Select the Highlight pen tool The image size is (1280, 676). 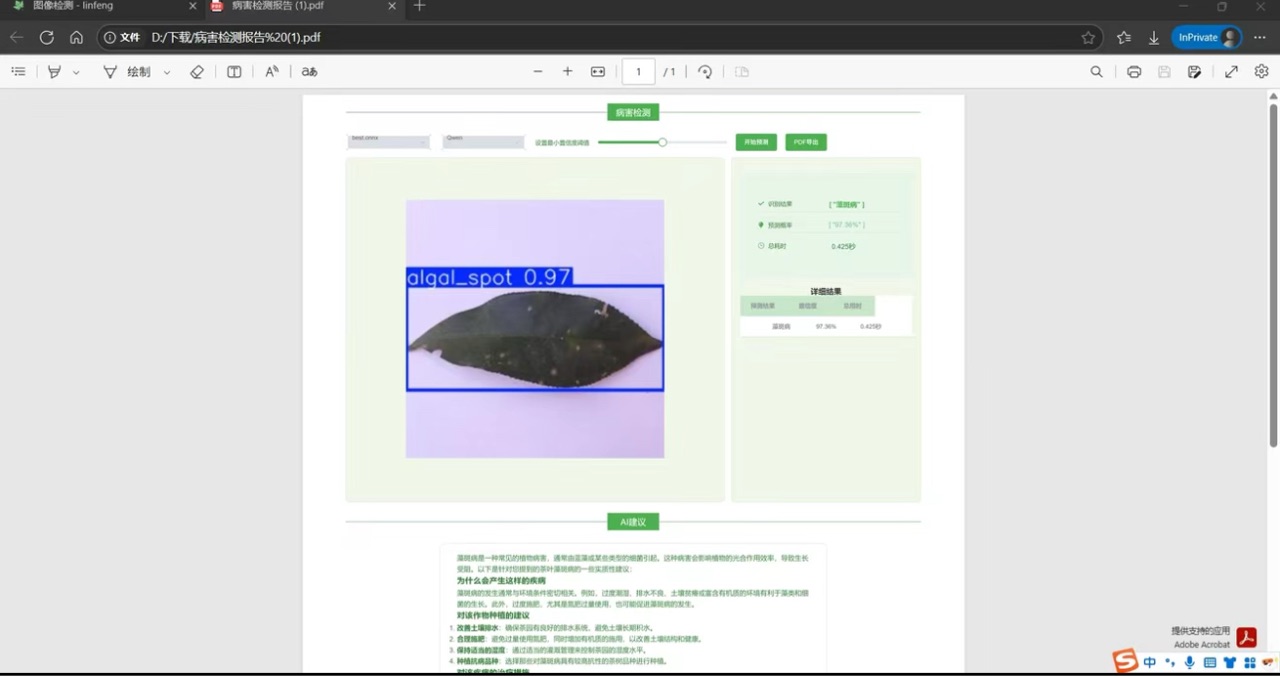pos(54,71)
